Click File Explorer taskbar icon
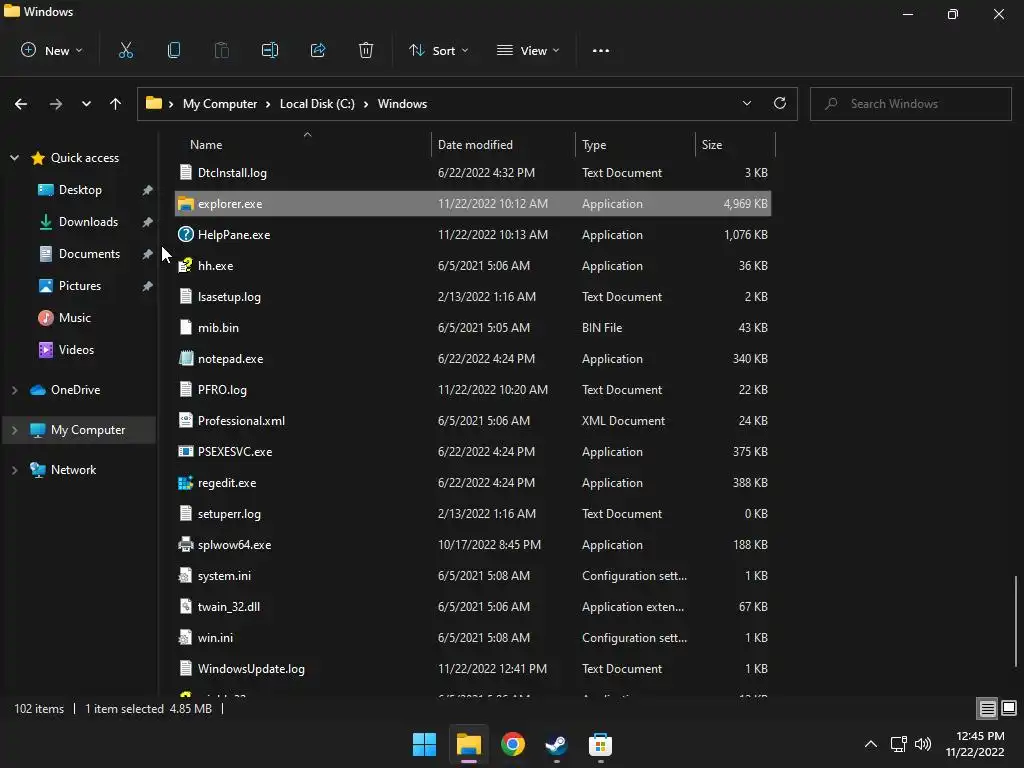Image resolution: width=1024 pixels, height=768 pixels. (469, 744)
